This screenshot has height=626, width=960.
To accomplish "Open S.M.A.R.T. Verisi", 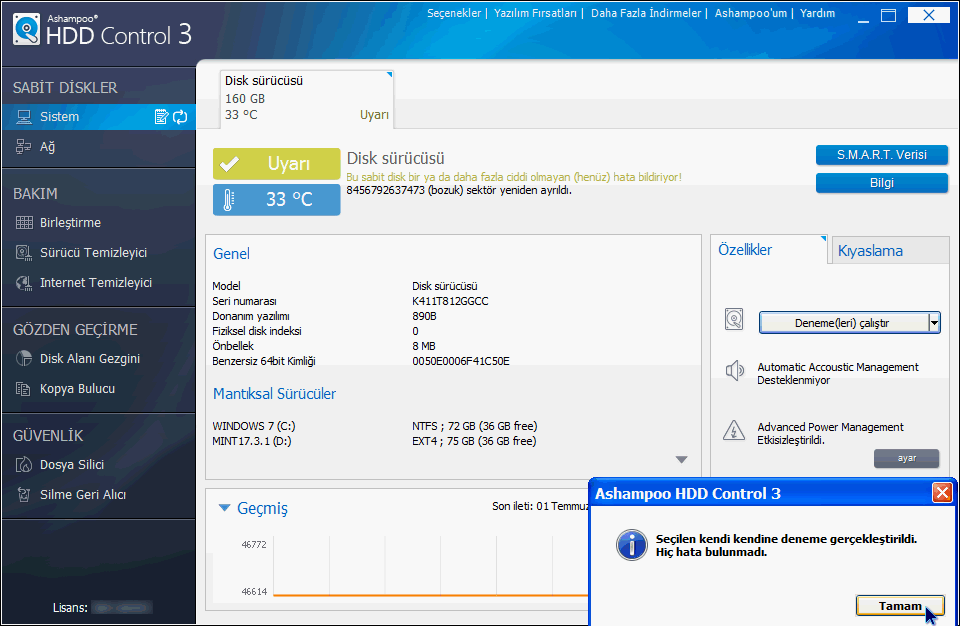I will click(x=882, y=155).
